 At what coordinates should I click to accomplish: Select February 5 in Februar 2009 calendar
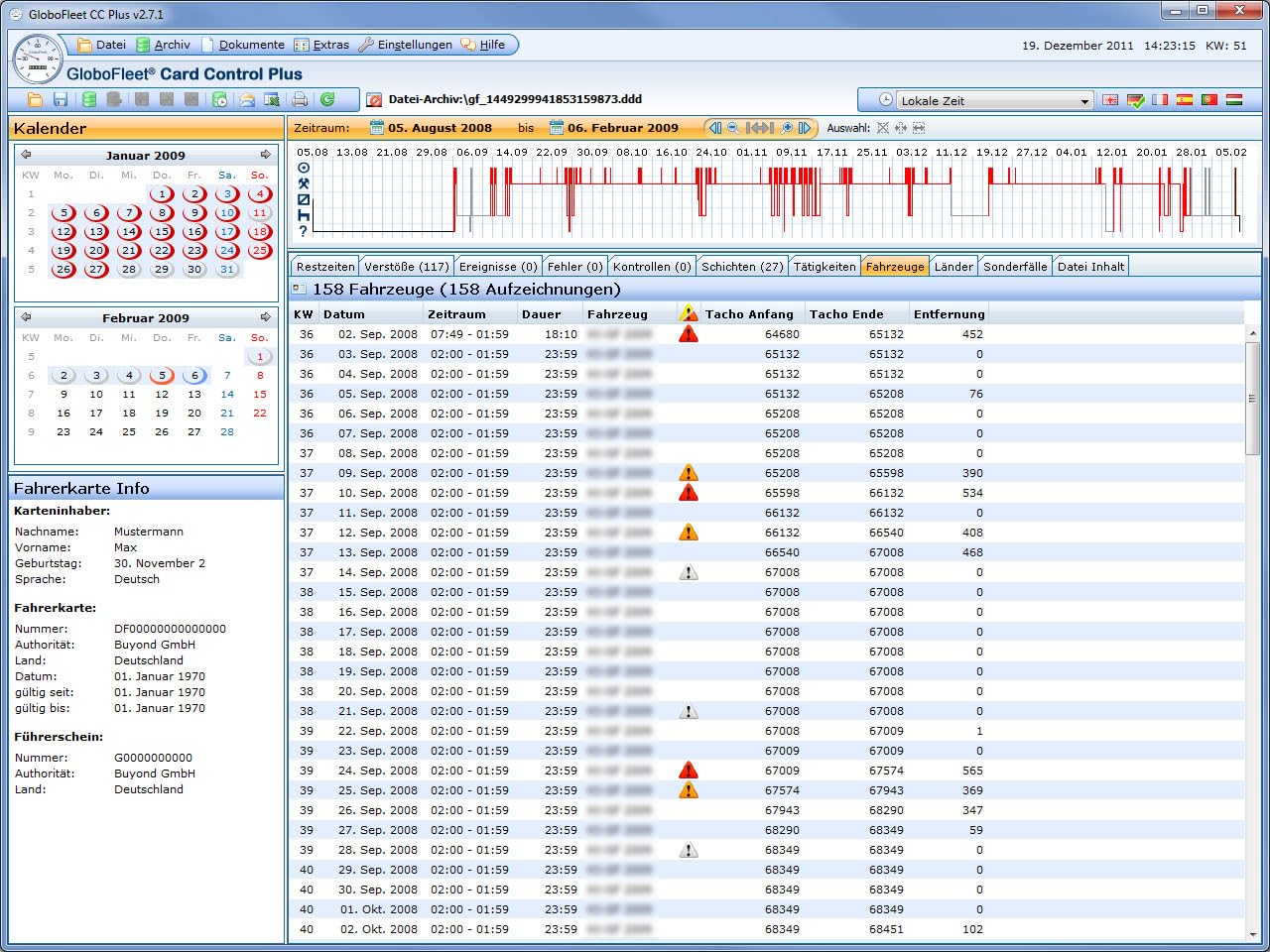162,376
